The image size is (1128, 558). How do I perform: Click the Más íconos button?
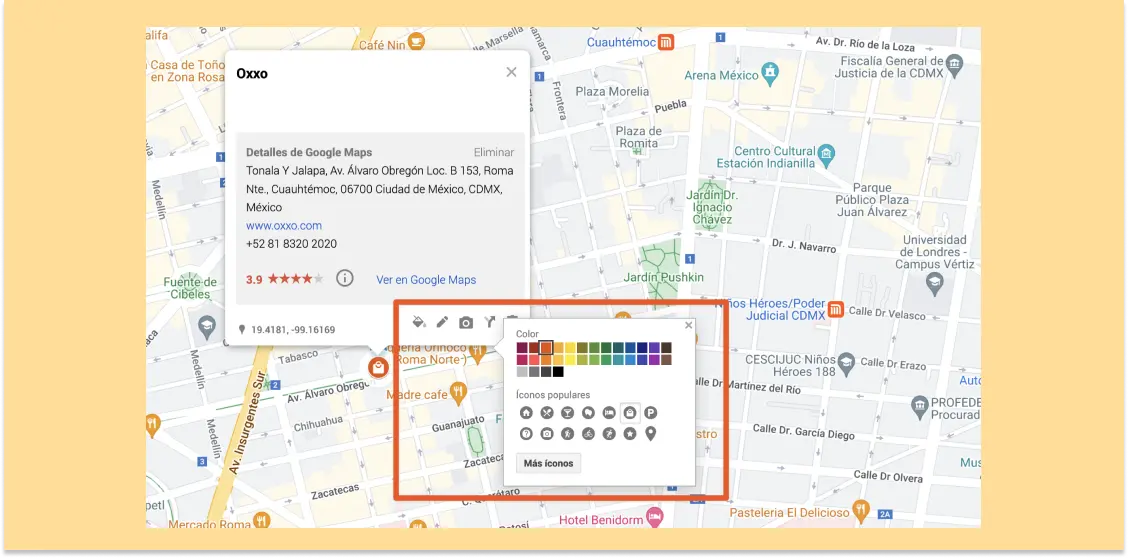549,463
